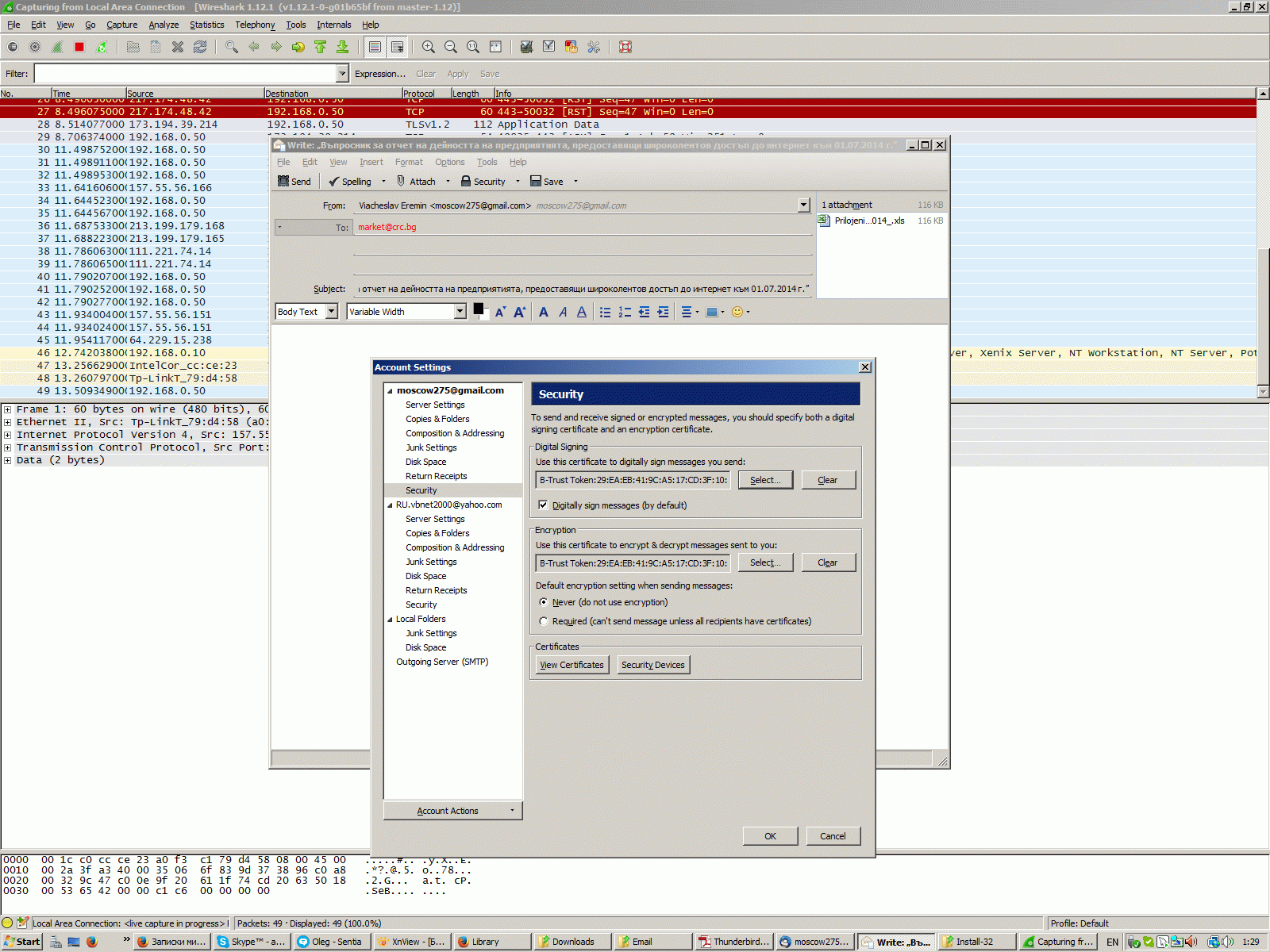Click Save disk icon in Write window

(x=546, y=182)
